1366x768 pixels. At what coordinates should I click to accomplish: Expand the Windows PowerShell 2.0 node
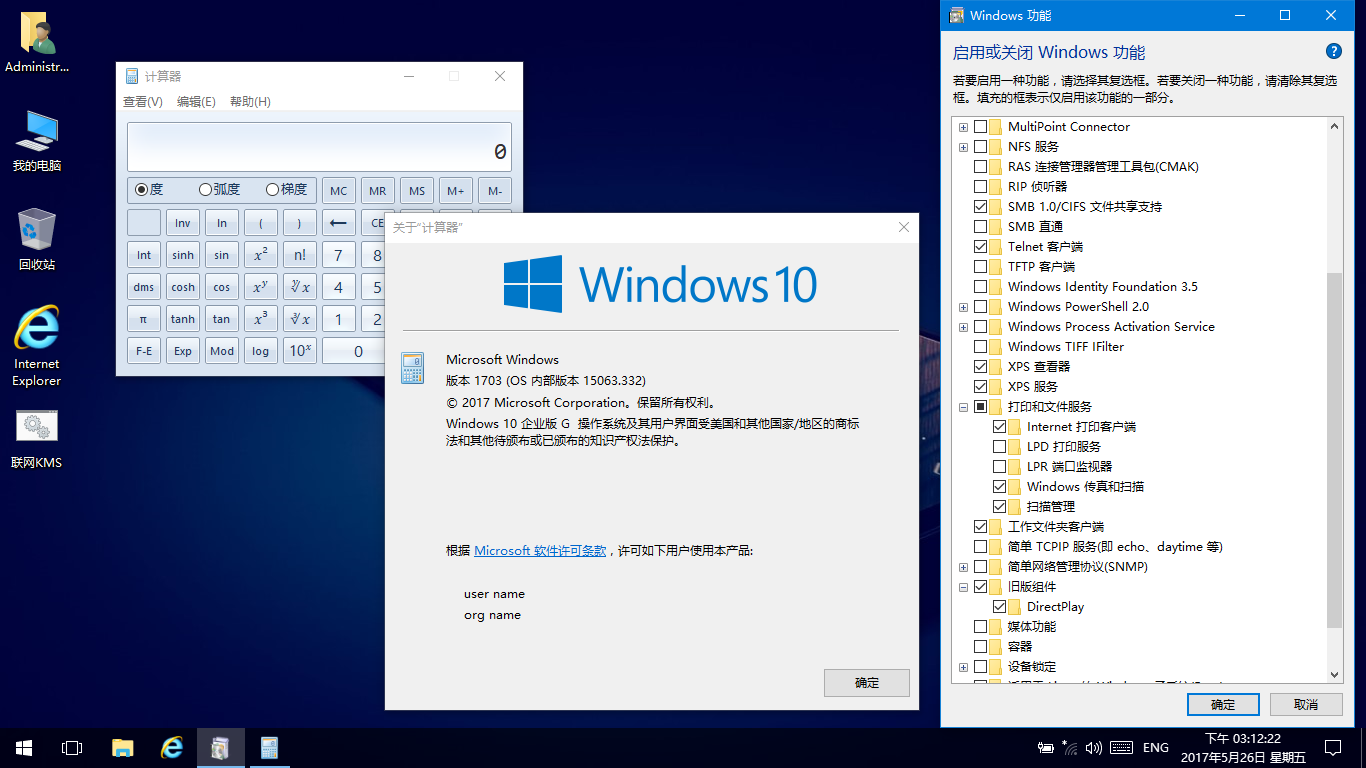point(964,307)
